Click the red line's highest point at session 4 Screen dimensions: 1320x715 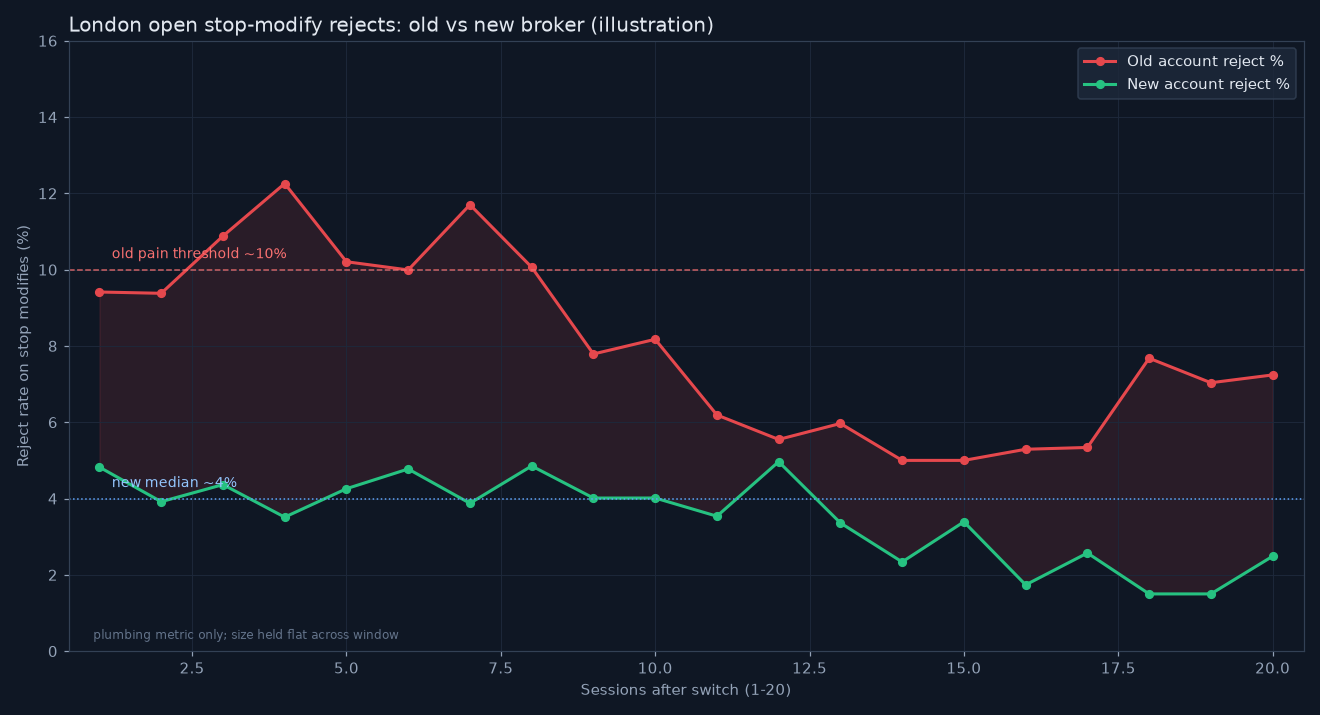pyautogui.click(x=285, y=184)
